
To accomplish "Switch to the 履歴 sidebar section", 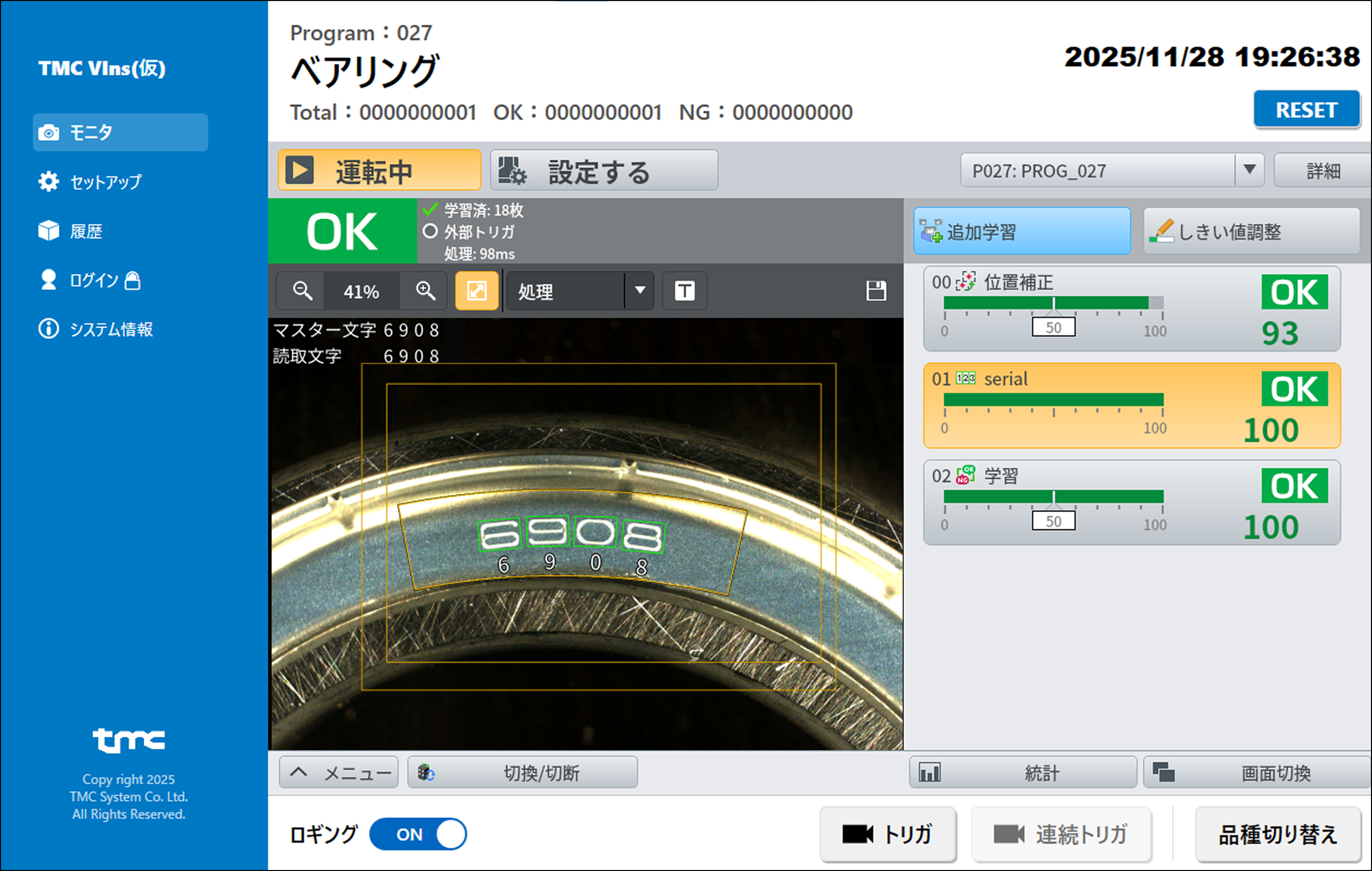I will (x=85, y=231).
